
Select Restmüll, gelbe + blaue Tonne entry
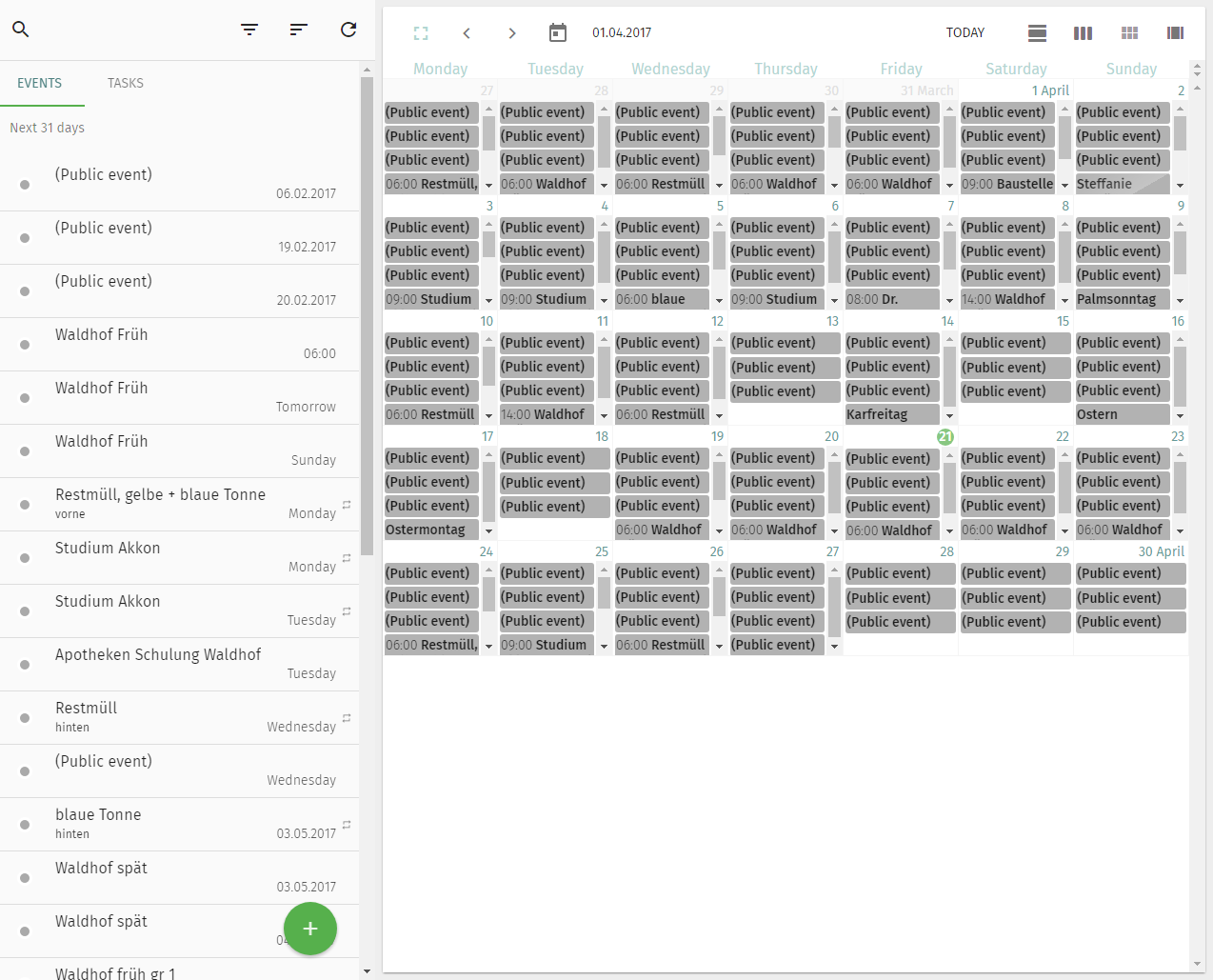click(180, 504)
